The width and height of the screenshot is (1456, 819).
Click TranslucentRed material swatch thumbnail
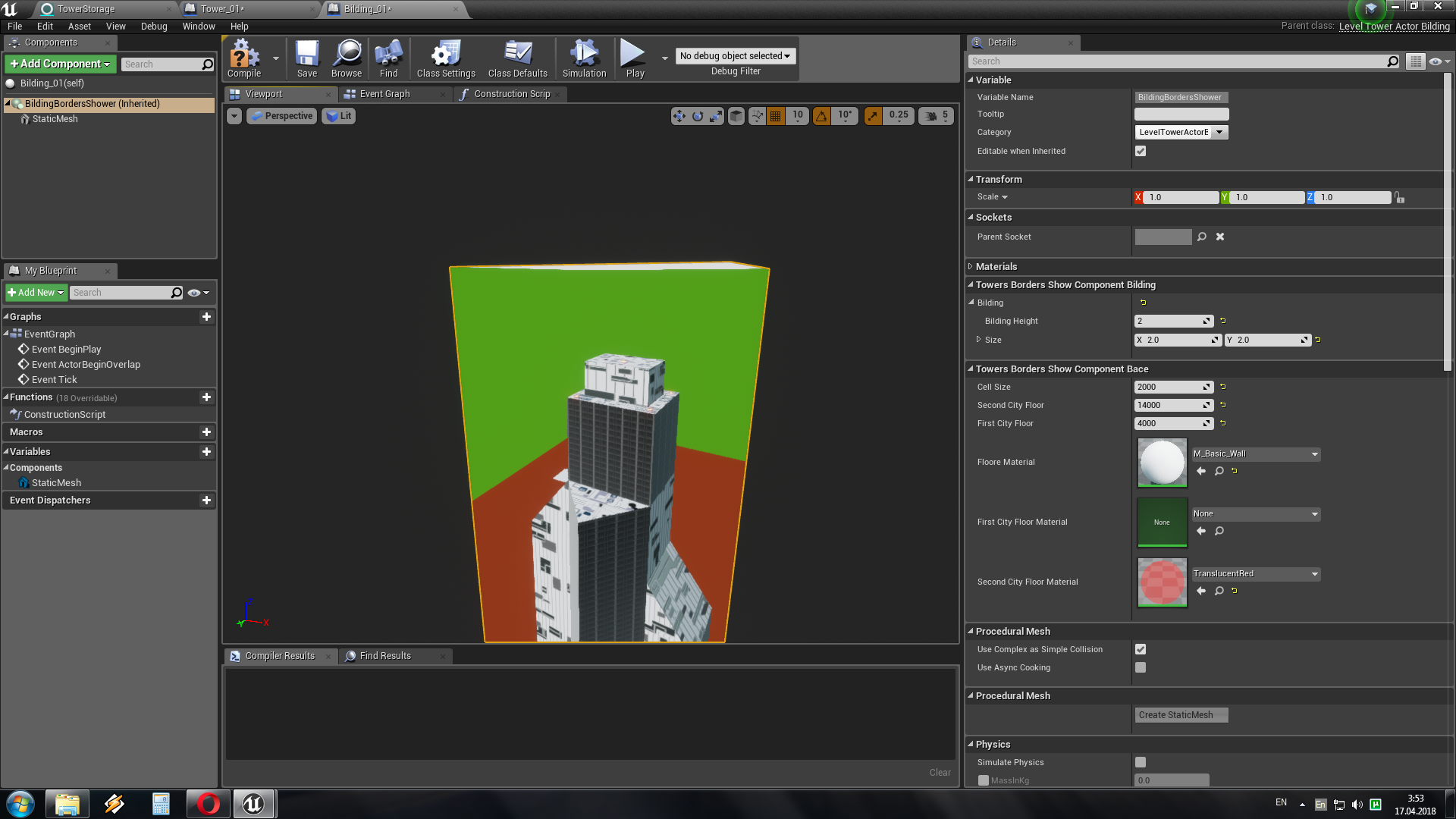tap(1162, 582)
